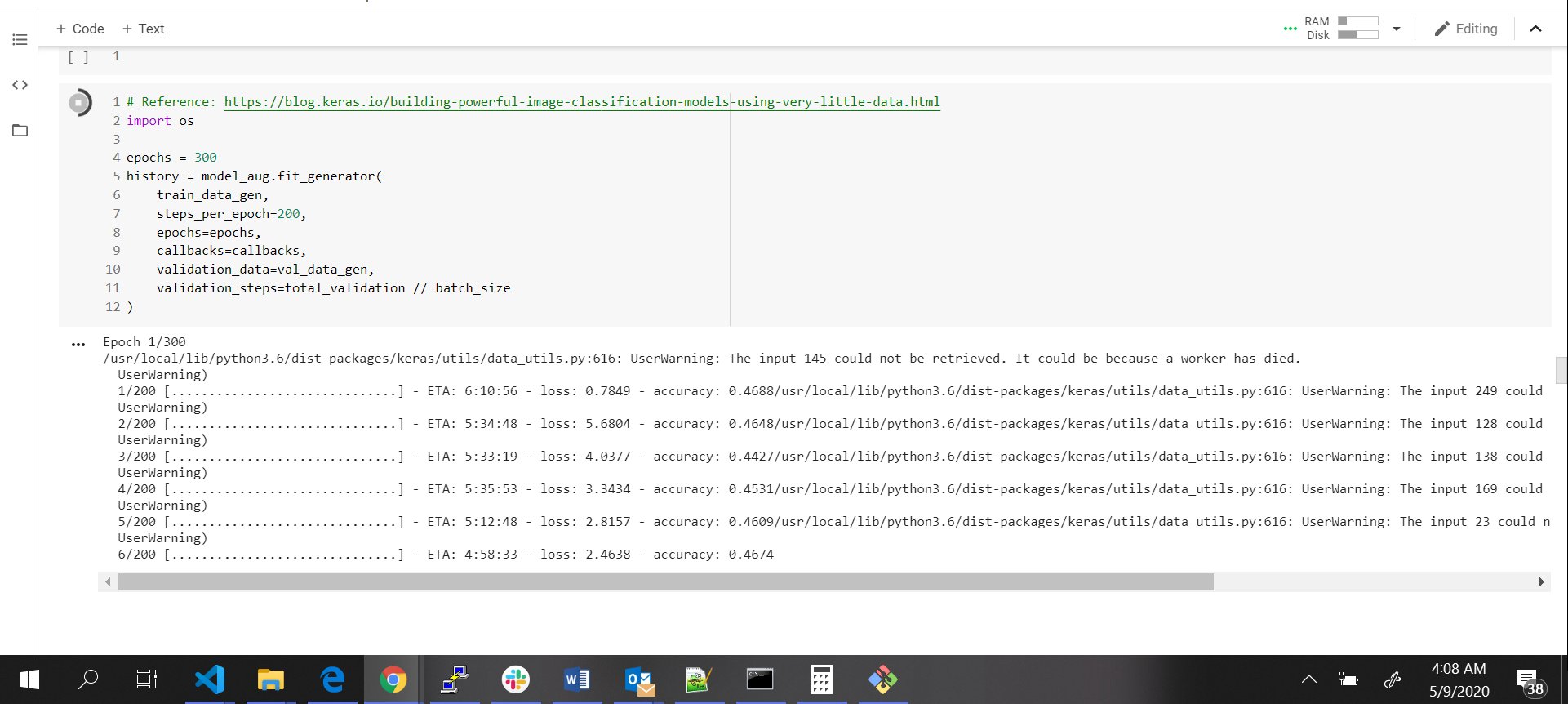This screenshot has width=1568, height=704.
Task: Open Calculator from the taskbar
Action: pyautogui.click(x=821, y=679)
